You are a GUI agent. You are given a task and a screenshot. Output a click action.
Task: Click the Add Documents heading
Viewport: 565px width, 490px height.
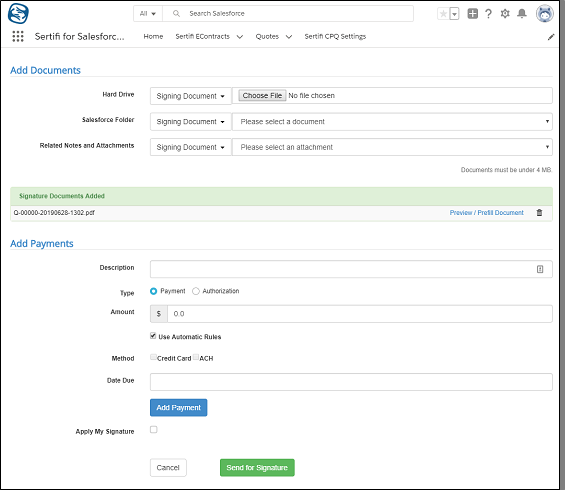[45, 70]
